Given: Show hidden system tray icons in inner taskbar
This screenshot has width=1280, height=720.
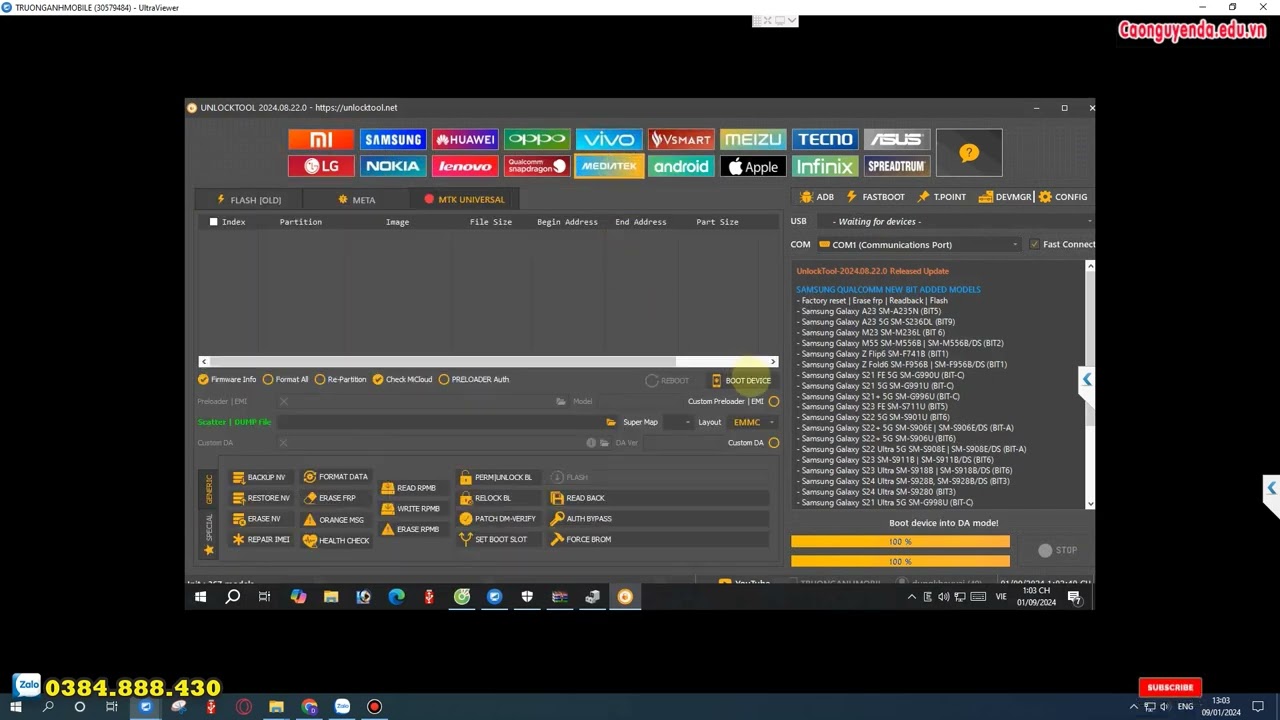Looking at the screenshot, I should pos(911,597).
